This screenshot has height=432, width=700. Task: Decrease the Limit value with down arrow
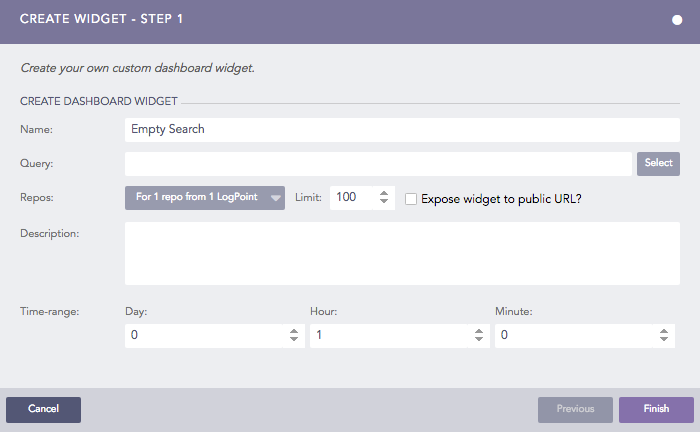(385, 203)
